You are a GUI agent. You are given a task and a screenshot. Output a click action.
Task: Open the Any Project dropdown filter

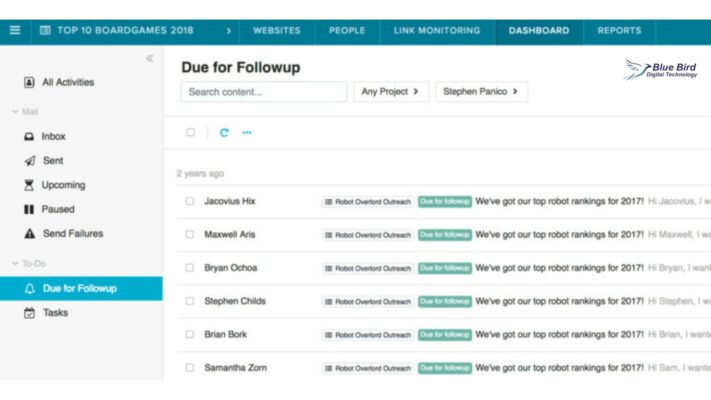pyautogui.click(x=391, y=92)
